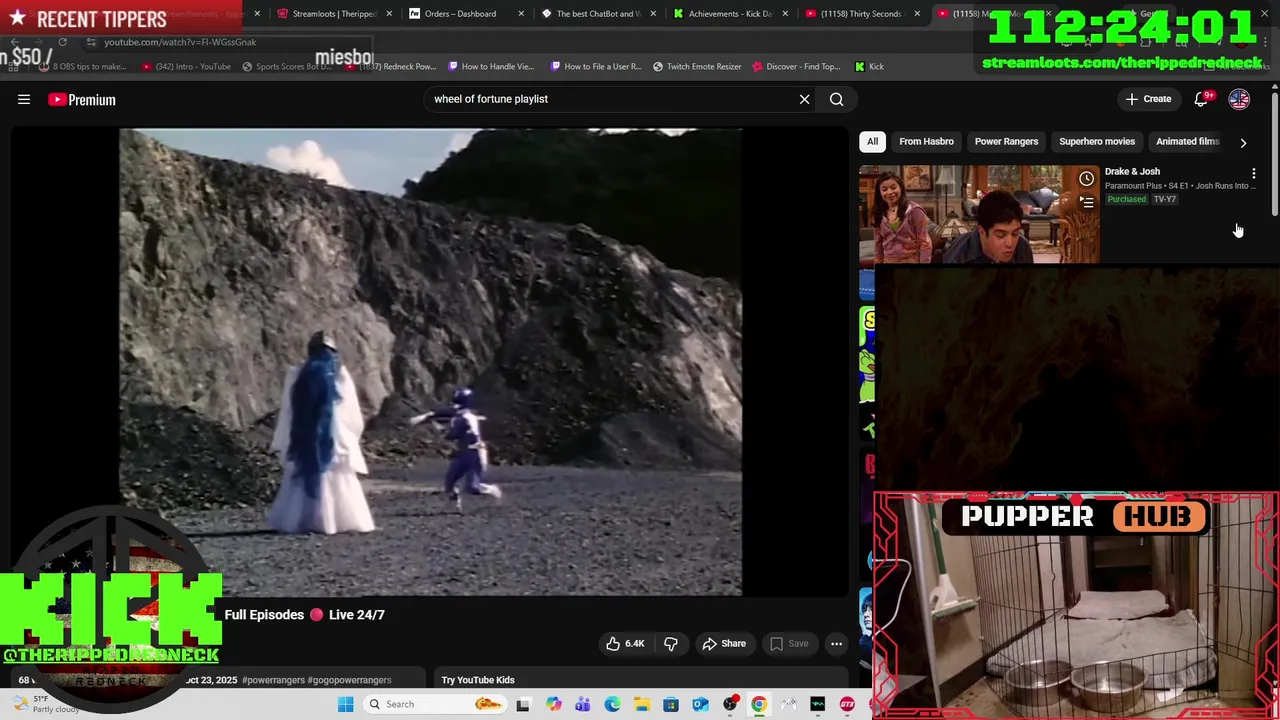Select the Animated films filter chip
Screen dimensions: 1280x720
tap(1187, 141)
